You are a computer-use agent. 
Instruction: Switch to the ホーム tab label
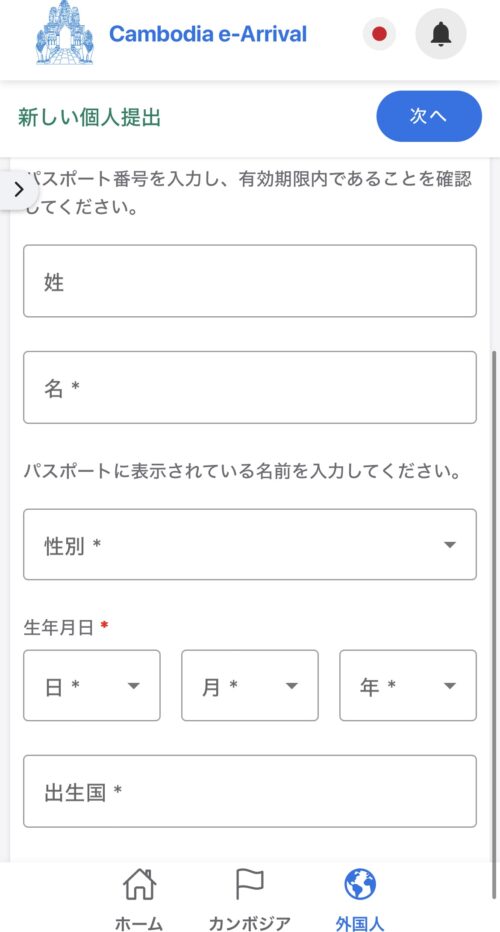click(139, 923)
